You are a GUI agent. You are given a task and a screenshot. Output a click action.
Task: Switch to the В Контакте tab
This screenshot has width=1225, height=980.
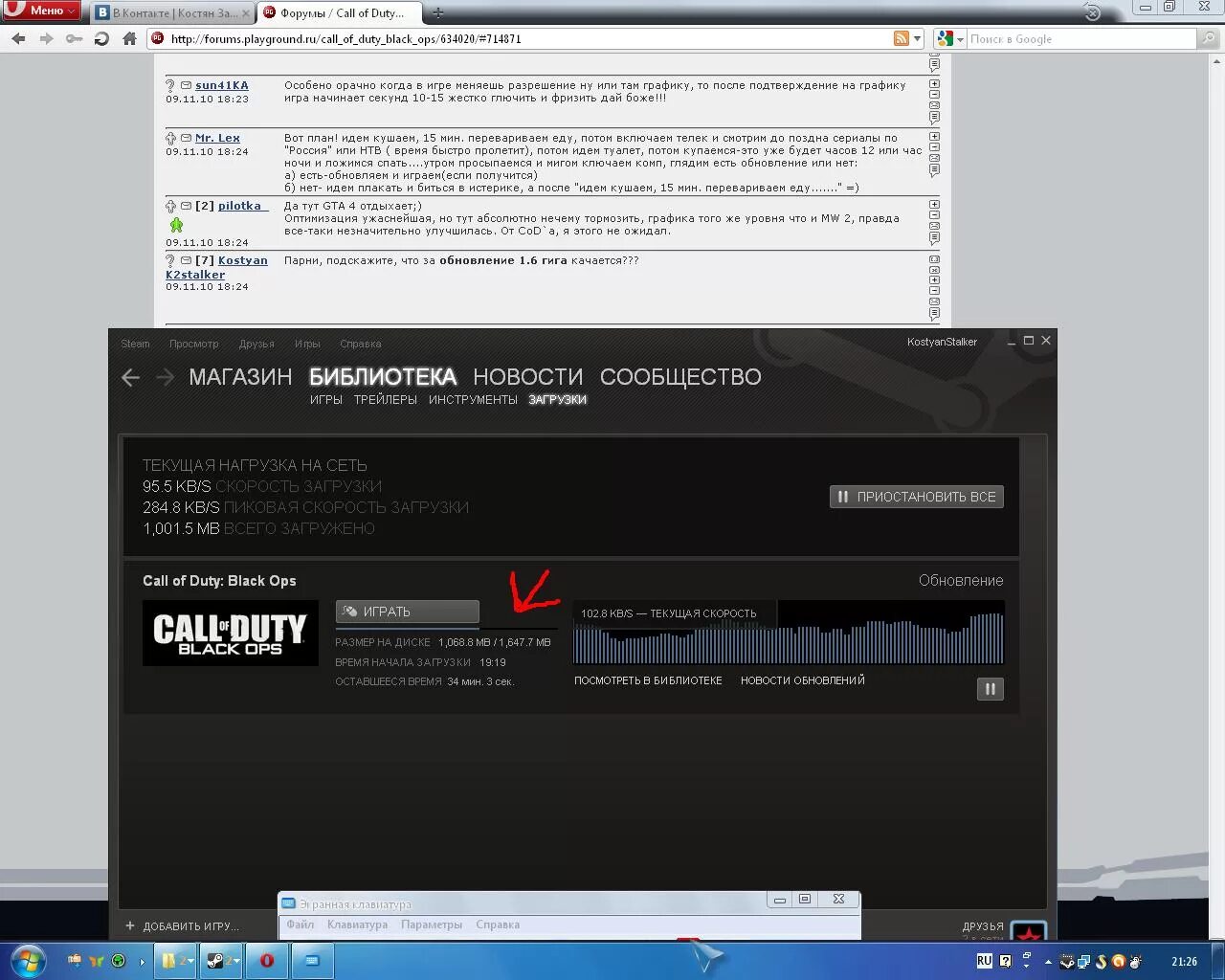tap(173, 13)
